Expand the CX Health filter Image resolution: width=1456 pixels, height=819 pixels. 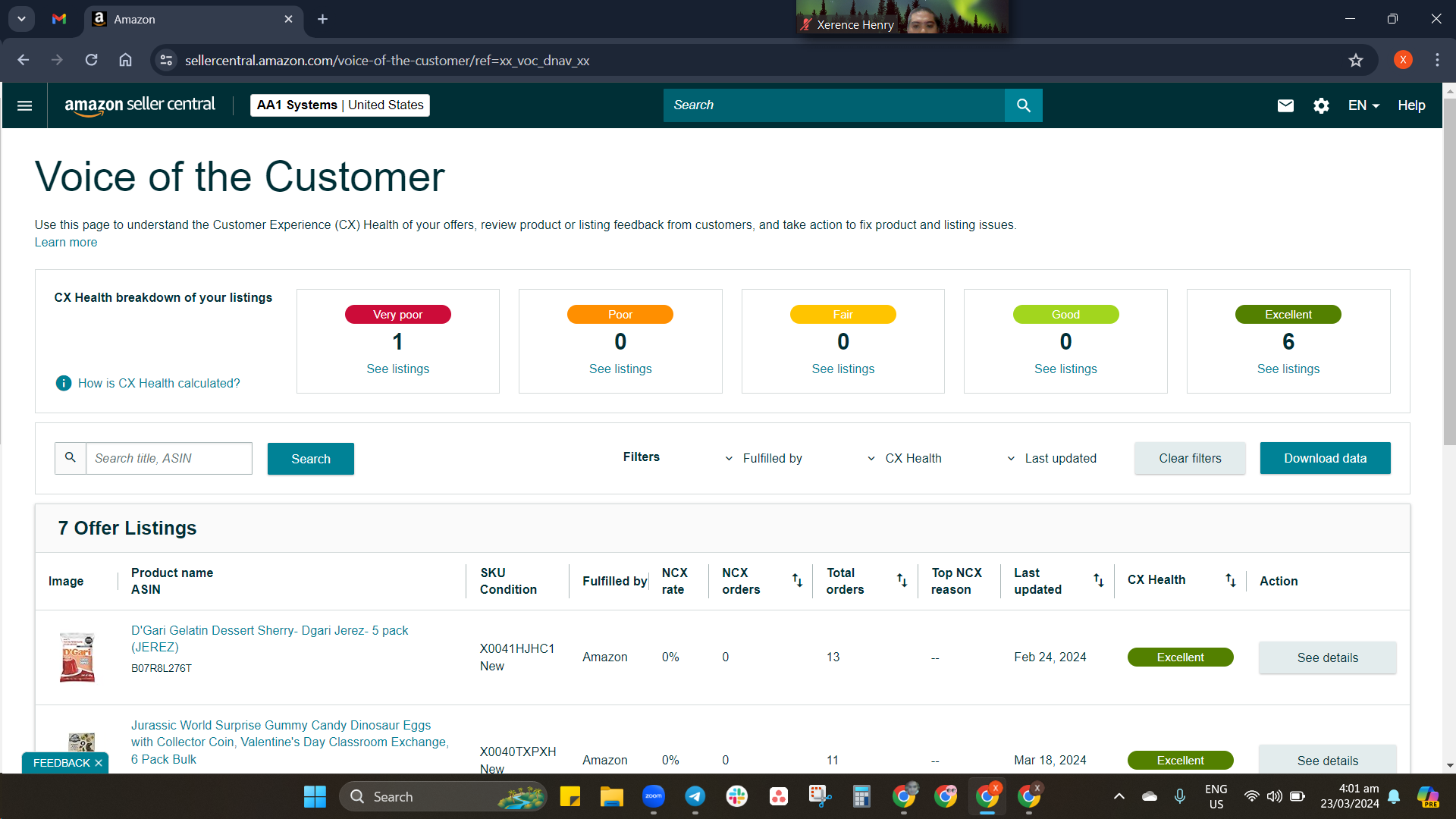pyautogui.click(x=904, y=458)
